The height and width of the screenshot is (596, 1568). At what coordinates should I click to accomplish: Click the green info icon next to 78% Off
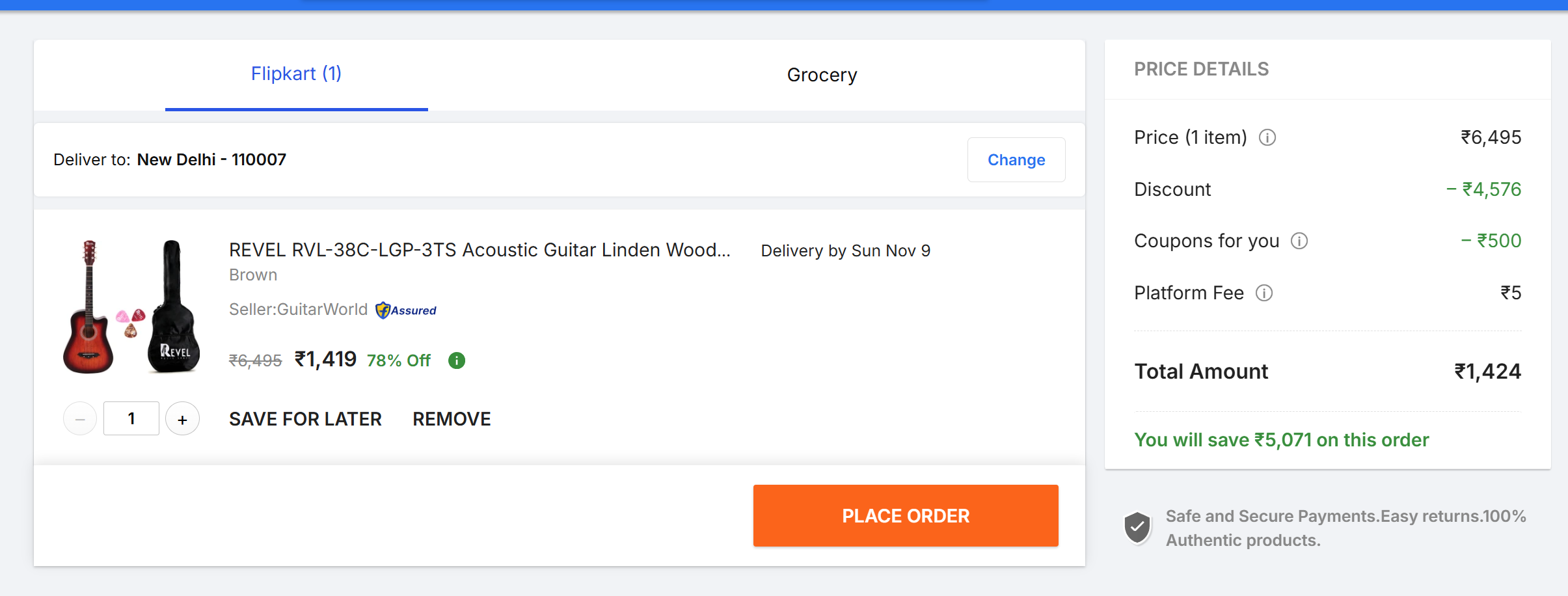(x=457, y=360)
